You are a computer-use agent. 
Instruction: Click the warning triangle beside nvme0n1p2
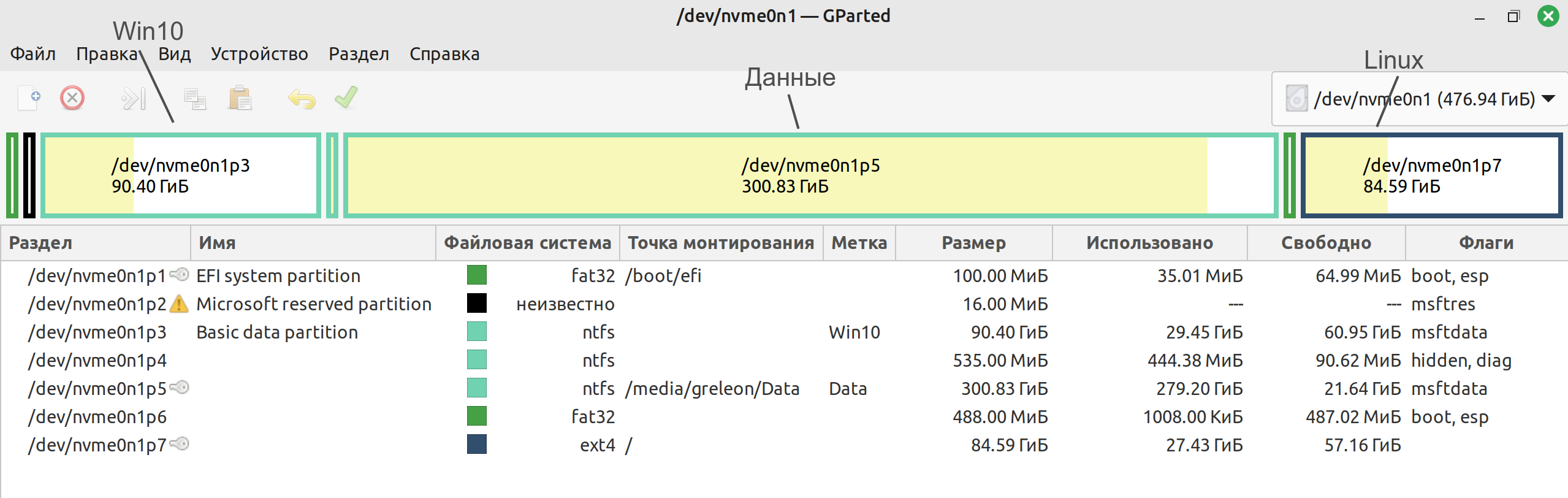179,303
